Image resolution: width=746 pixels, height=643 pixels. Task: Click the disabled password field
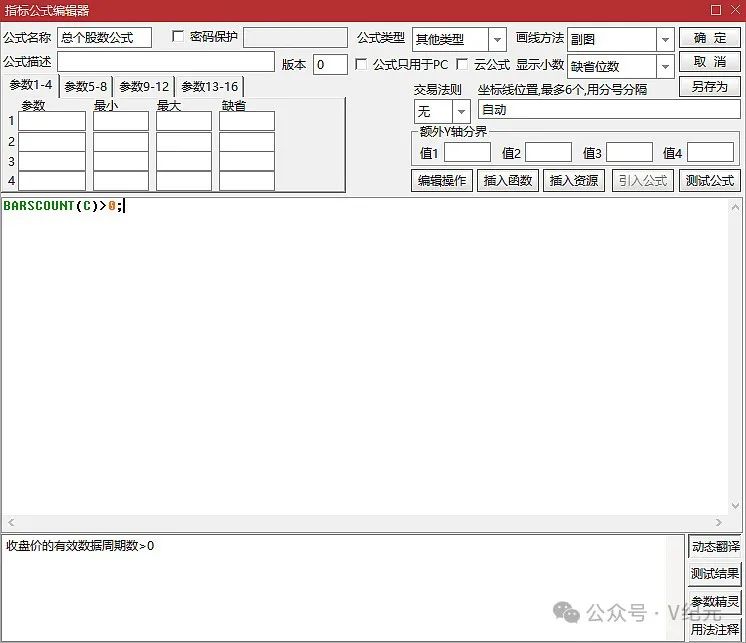(x=295, y=37)
